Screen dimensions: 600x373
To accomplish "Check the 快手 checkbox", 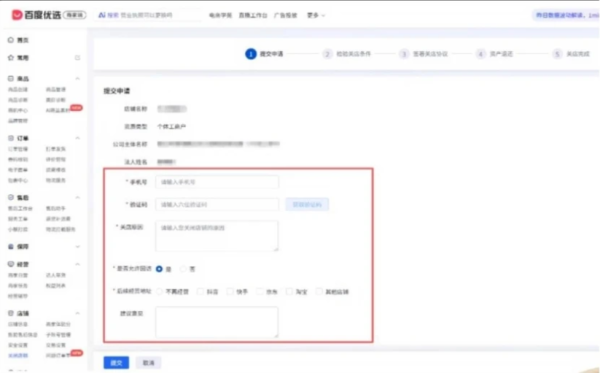I will click(230, 292).
